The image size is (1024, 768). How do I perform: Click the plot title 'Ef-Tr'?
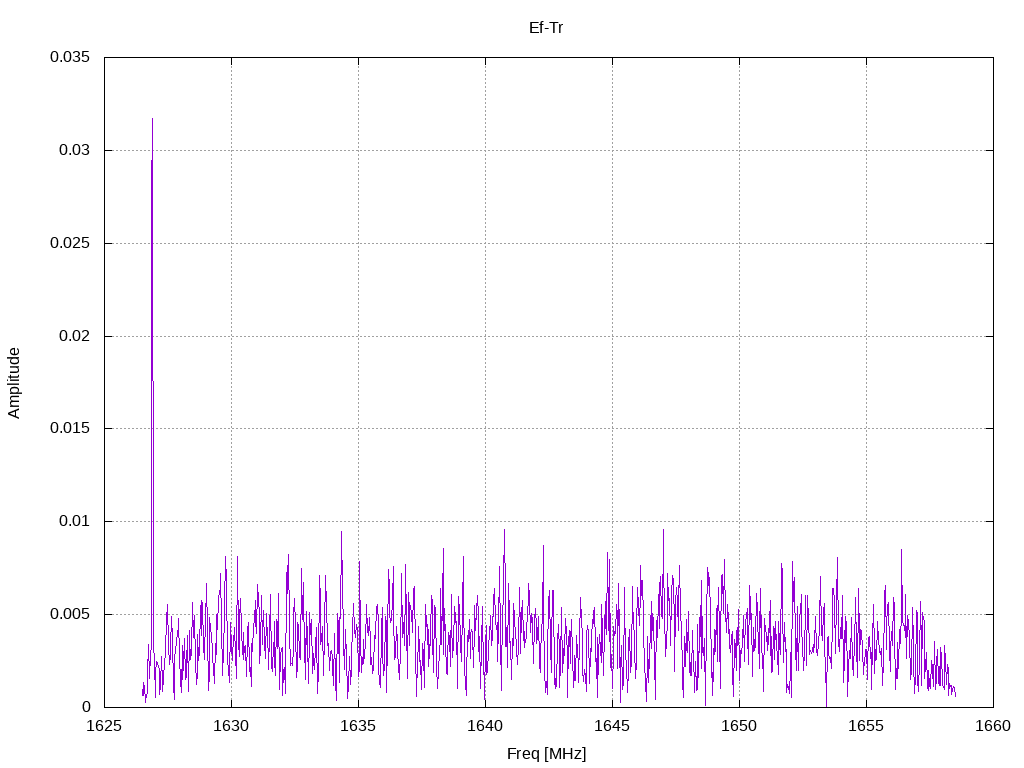pos(545,28)
